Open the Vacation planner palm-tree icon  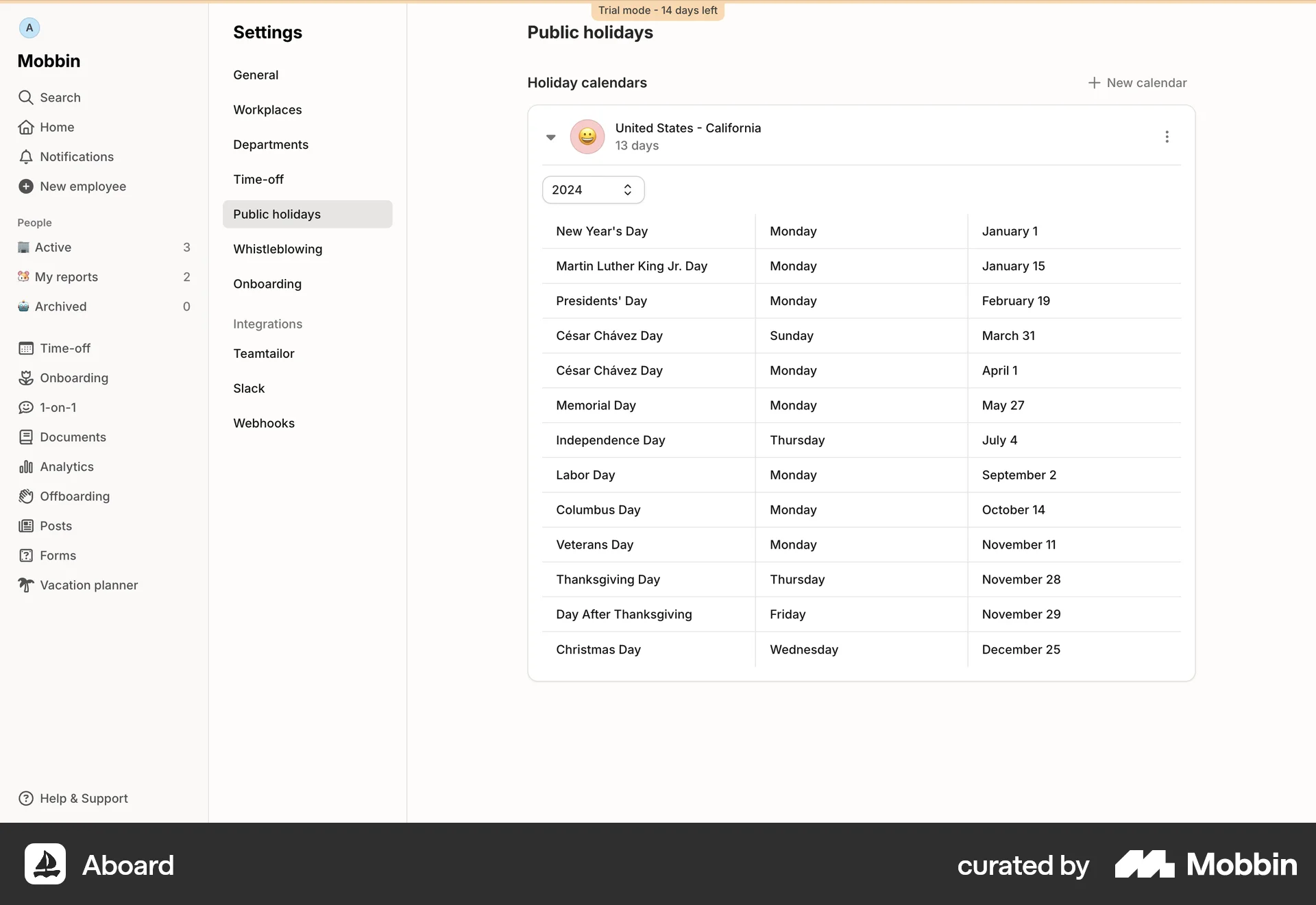pos(25,585)
